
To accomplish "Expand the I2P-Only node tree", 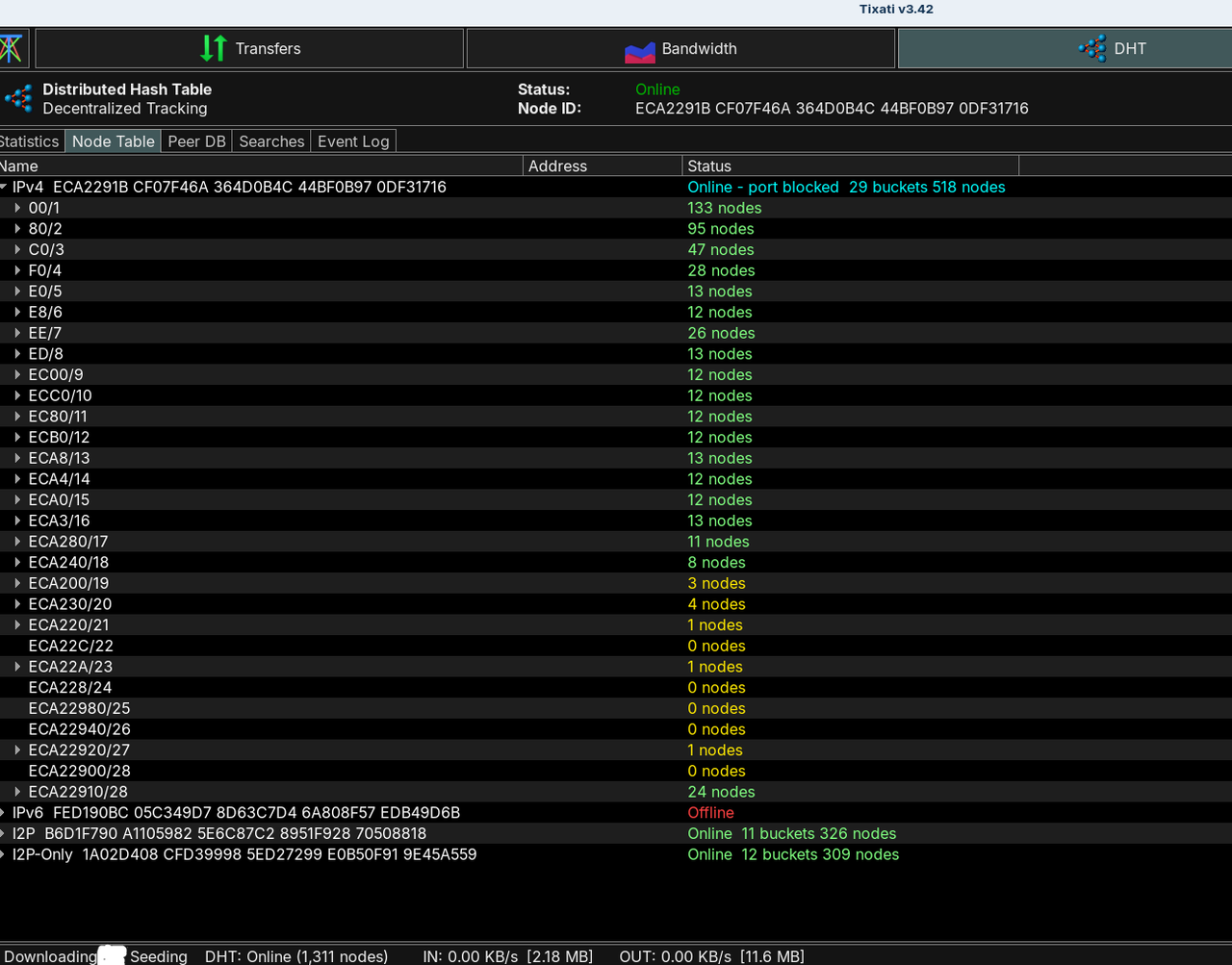I will pos(4,854).
